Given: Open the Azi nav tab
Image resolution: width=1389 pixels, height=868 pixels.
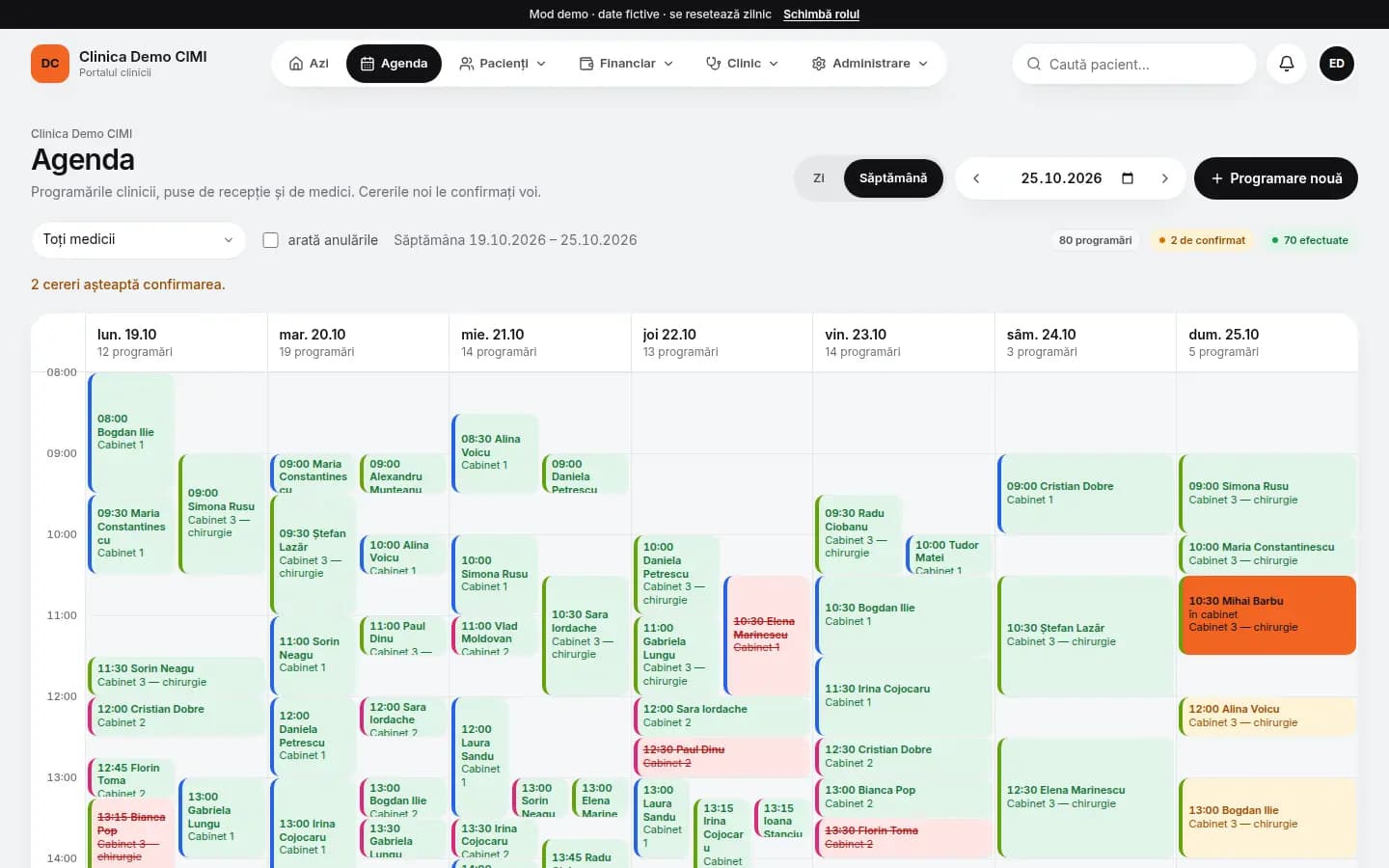Looking at the screenshot, I should pyautogui.click(x=309, y=64).
